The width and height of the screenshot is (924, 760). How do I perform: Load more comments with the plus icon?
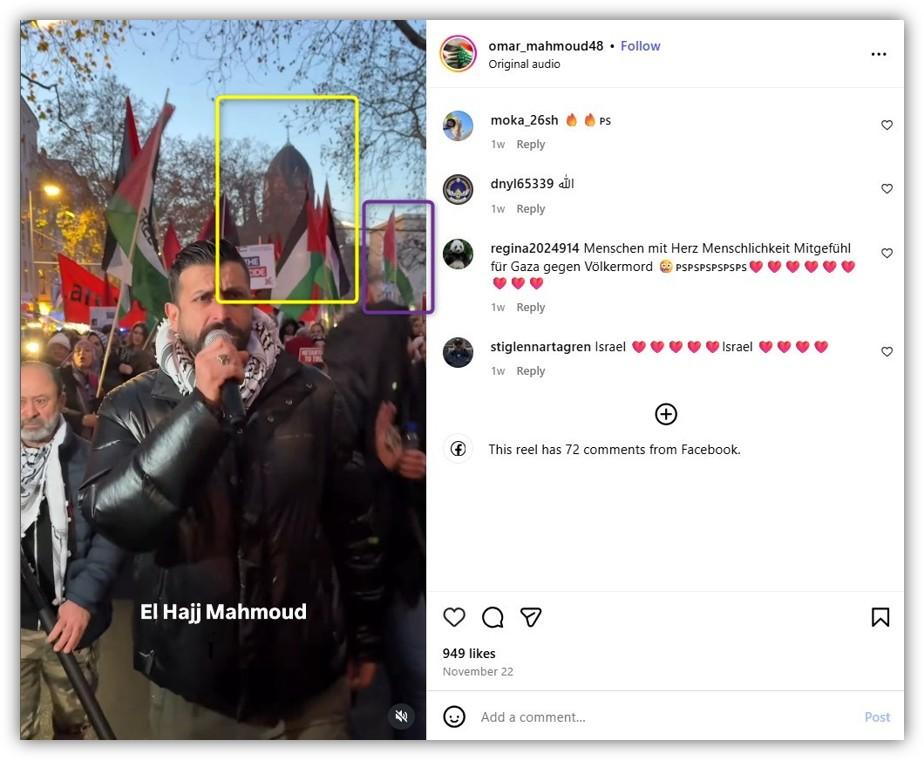click(666, 414)
